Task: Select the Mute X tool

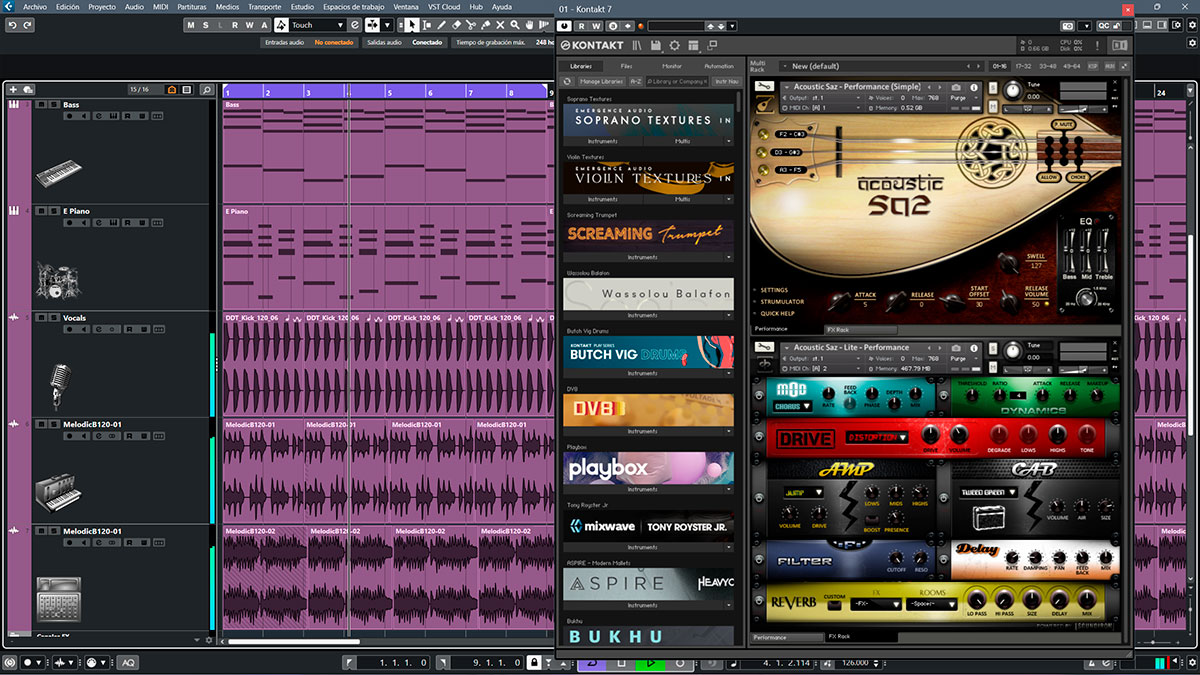Action: [x=501, y=25]
